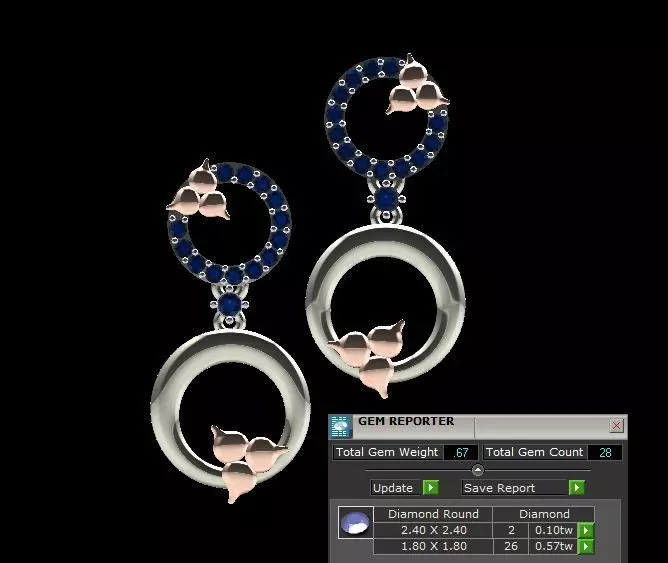Click the Total Gem Count label
Viewport: 668px width, 563px height.
coord(534,452)
